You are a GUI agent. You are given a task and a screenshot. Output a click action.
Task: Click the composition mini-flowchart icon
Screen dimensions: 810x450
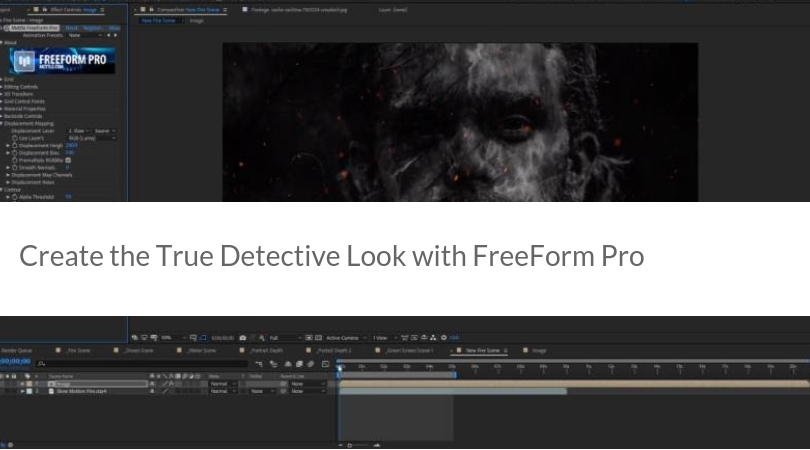(x=259, y=364)
